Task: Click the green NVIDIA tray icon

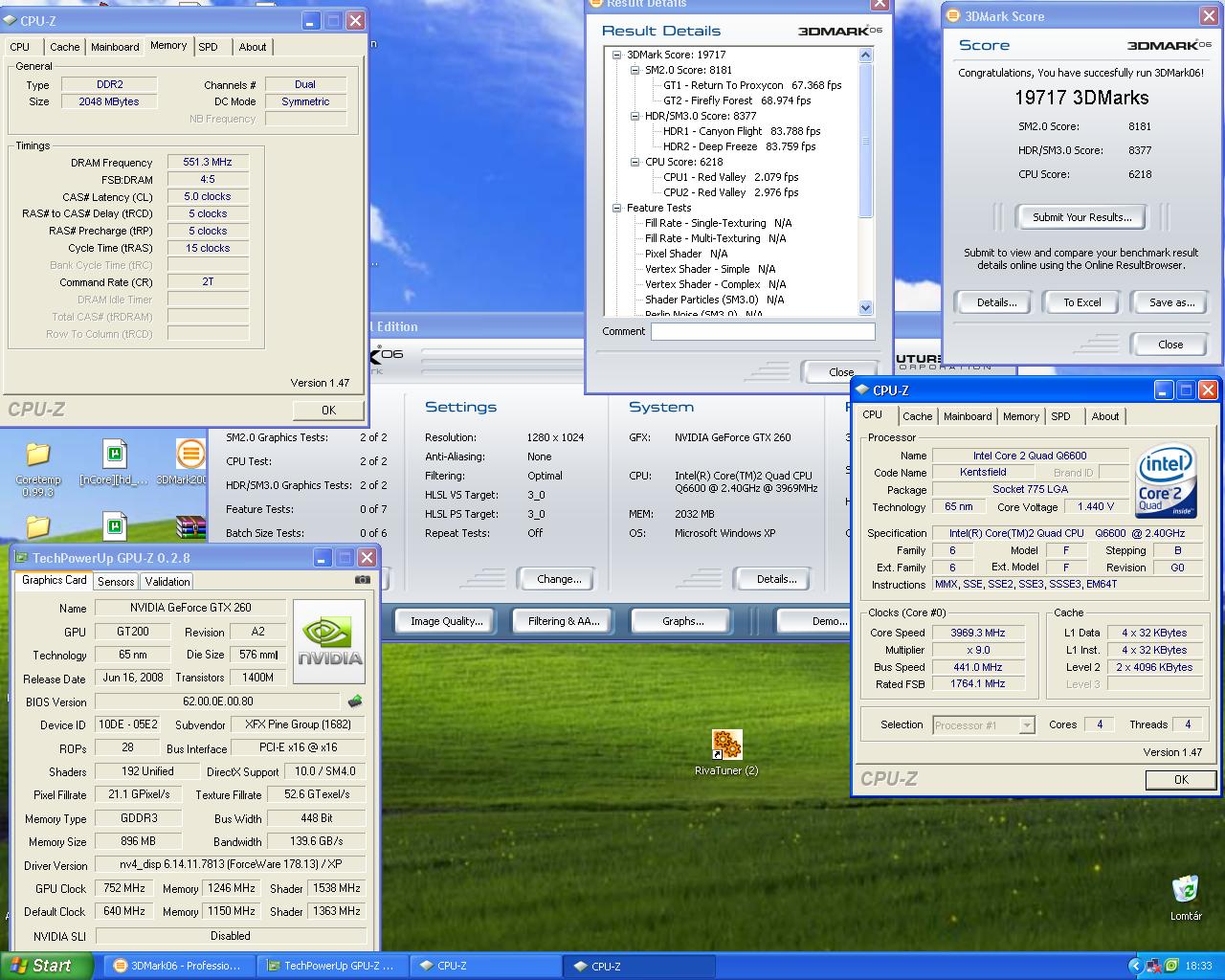Action: (x=1171, y=966)
